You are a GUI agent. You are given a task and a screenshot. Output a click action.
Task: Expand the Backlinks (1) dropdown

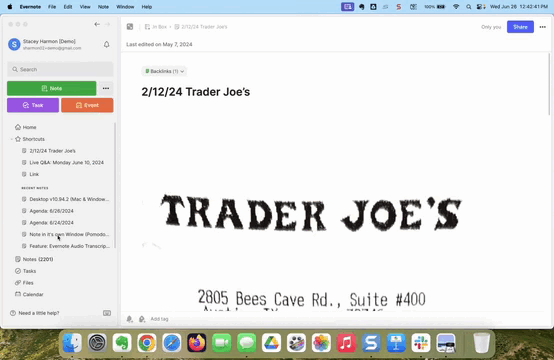(164, 71)
